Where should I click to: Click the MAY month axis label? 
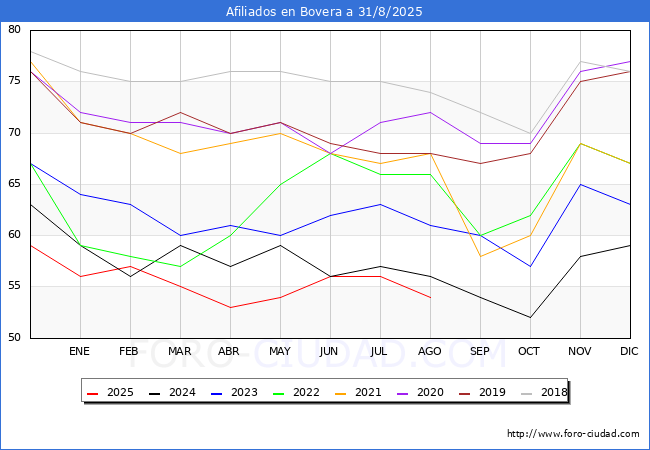280,351
